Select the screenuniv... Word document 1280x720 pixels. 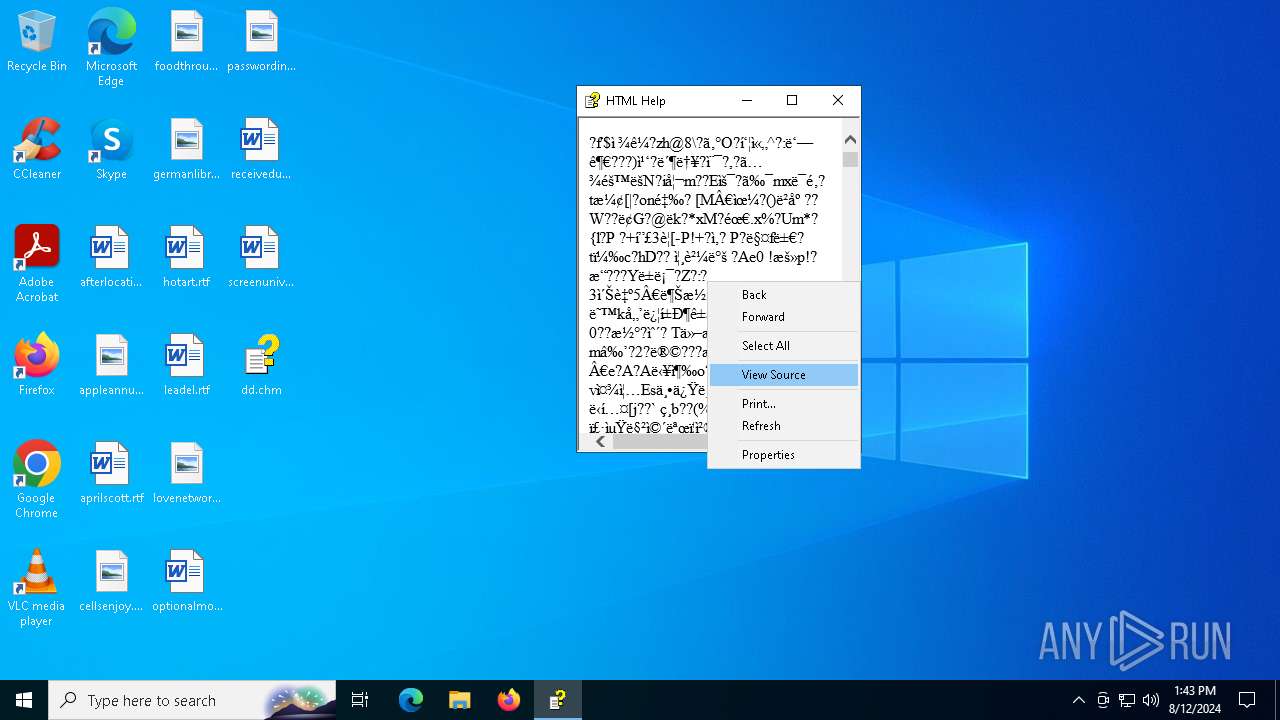(261, 258)
